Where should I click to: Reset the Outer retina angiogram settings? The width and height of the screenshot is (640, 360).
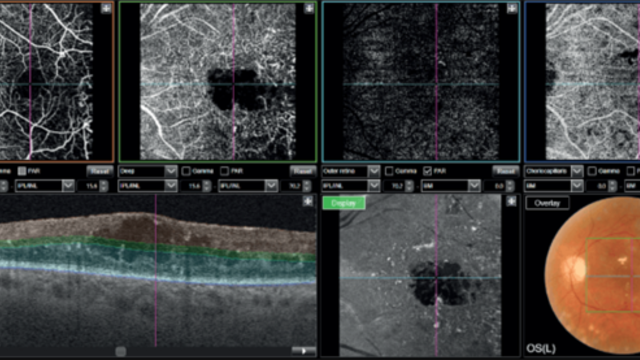tap(505, 171)
